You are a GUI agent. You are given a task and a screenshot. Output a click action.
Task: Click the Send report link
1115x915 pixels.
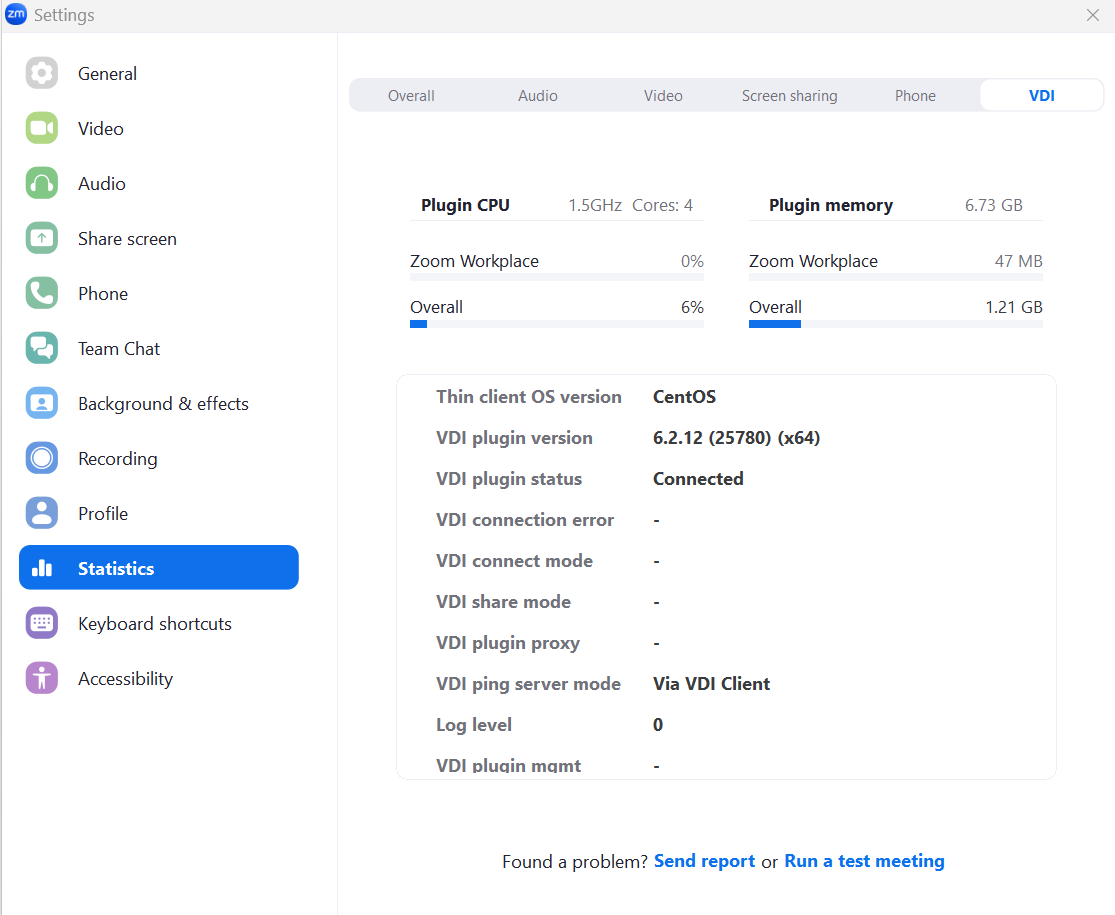(704, 861)
